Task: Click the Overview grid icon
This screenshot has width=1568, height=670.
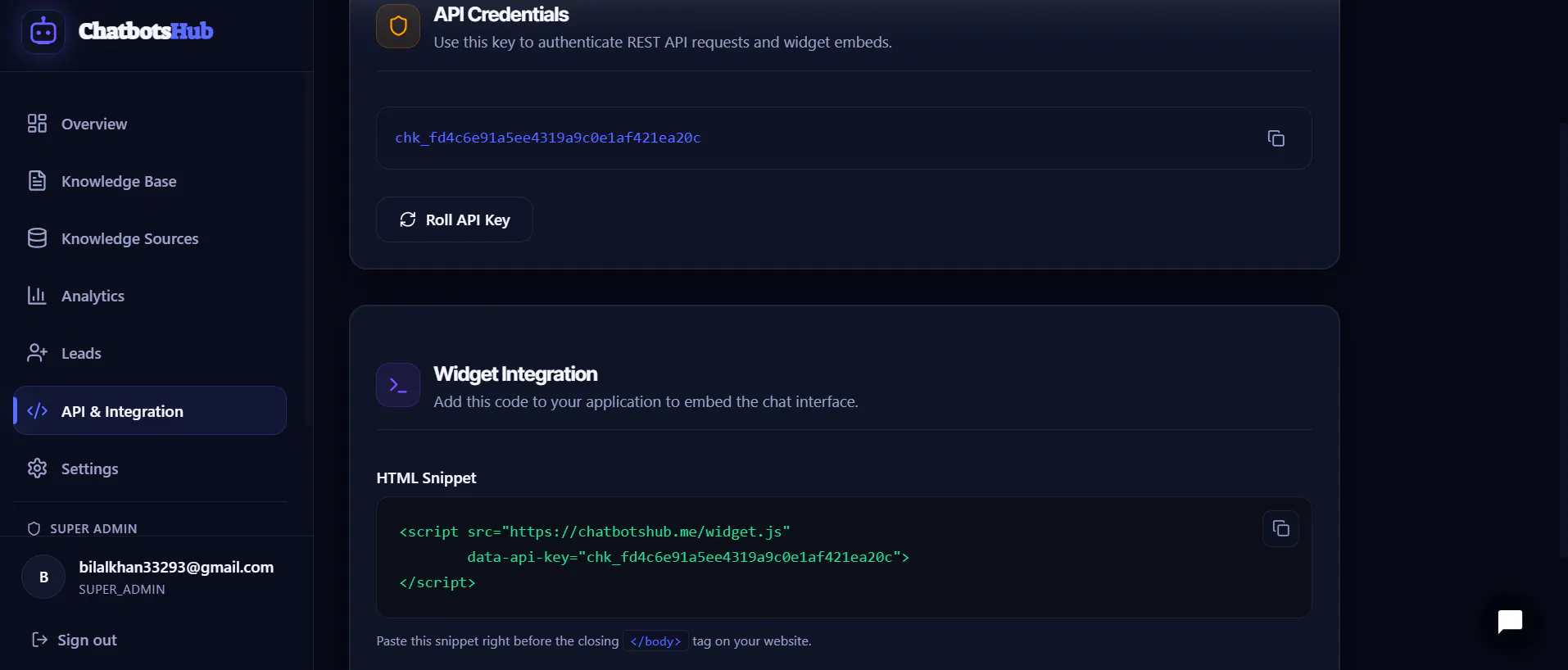Action: pos(37,124)
